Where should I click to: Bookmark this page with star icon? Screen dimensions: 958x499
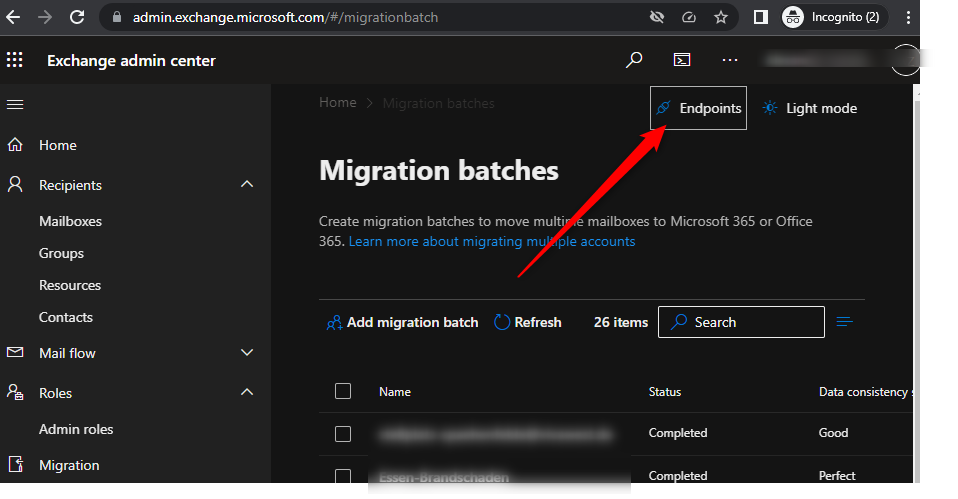coord(721,17)
